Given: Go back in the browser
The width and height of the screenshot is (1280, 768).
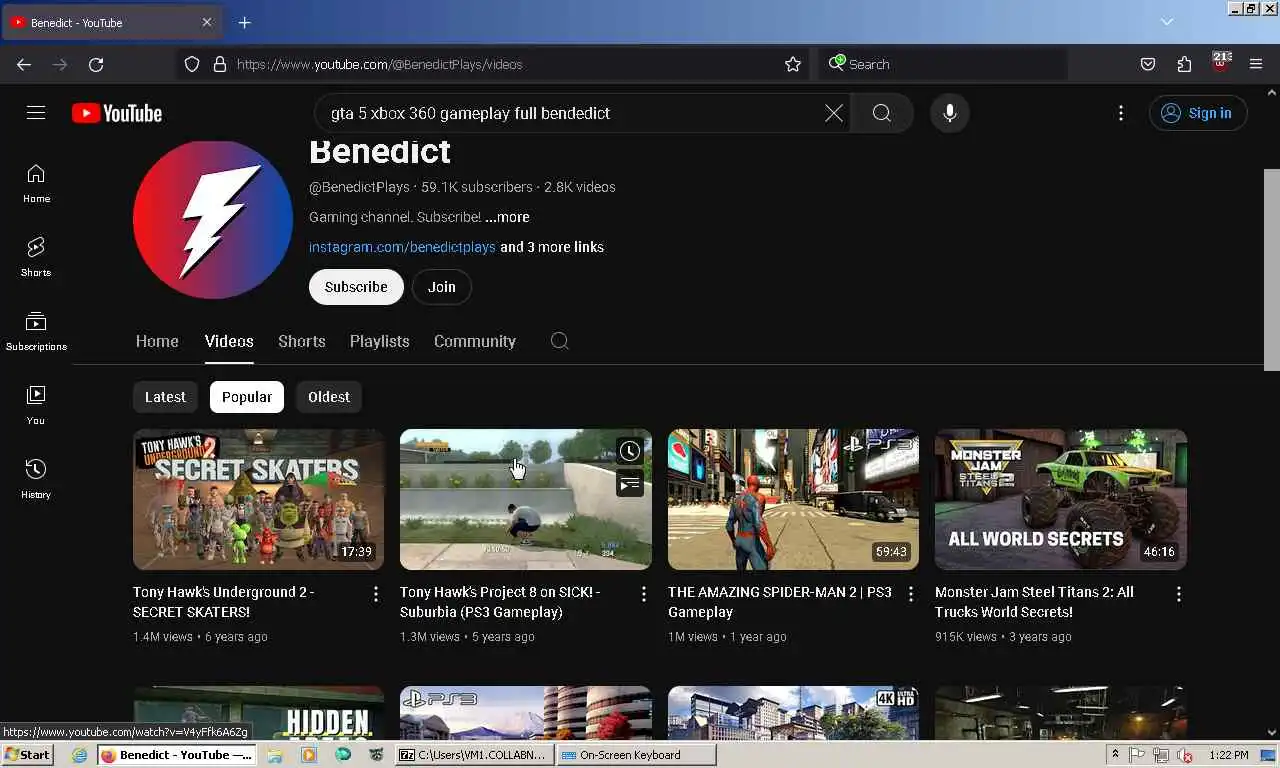Looking at the screenshot, I should point(24,64).
